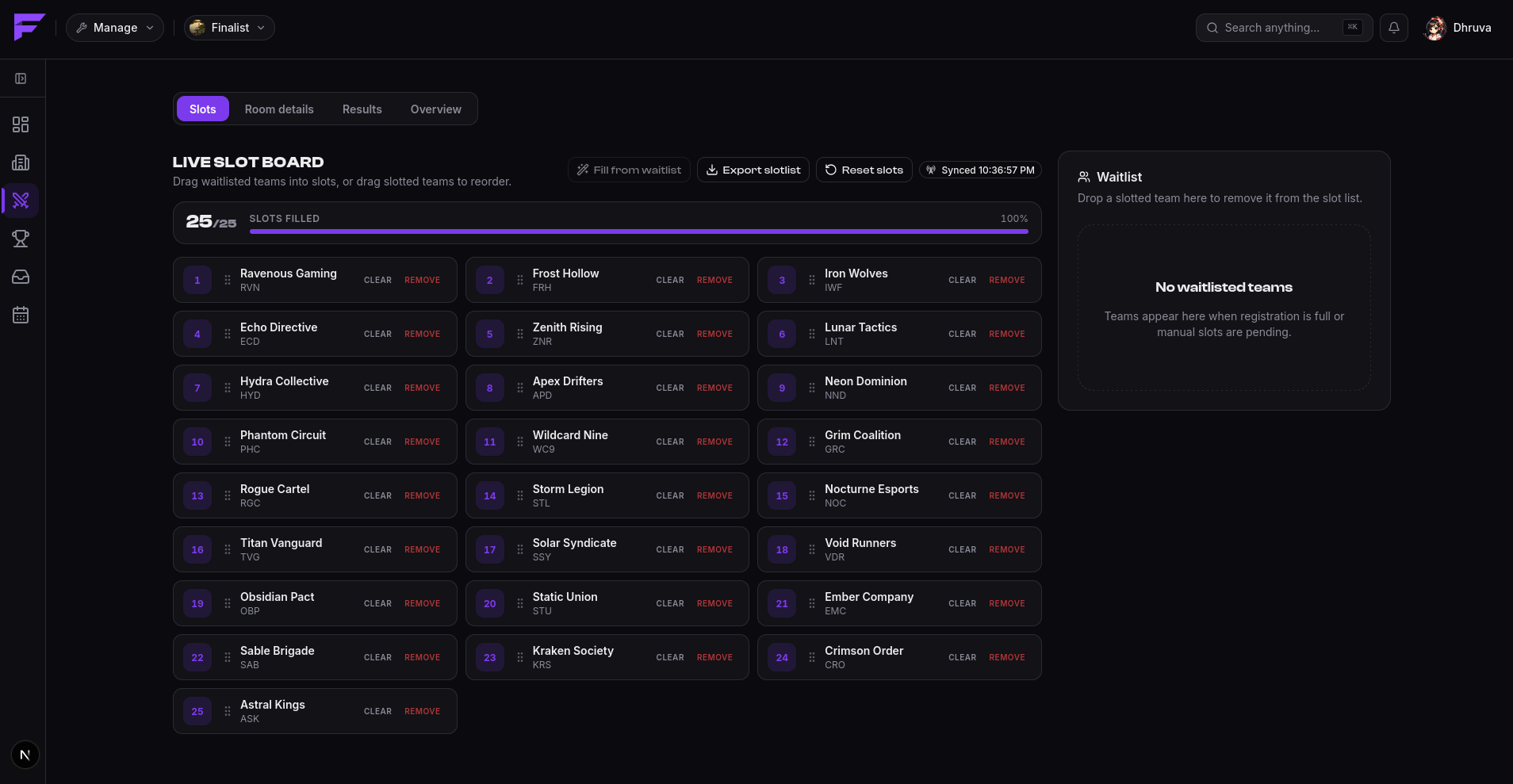Click the empty waitlist drop zone
This screenshot has width=1513, height=784.
pyautogui.click(x=1224, y=308)
